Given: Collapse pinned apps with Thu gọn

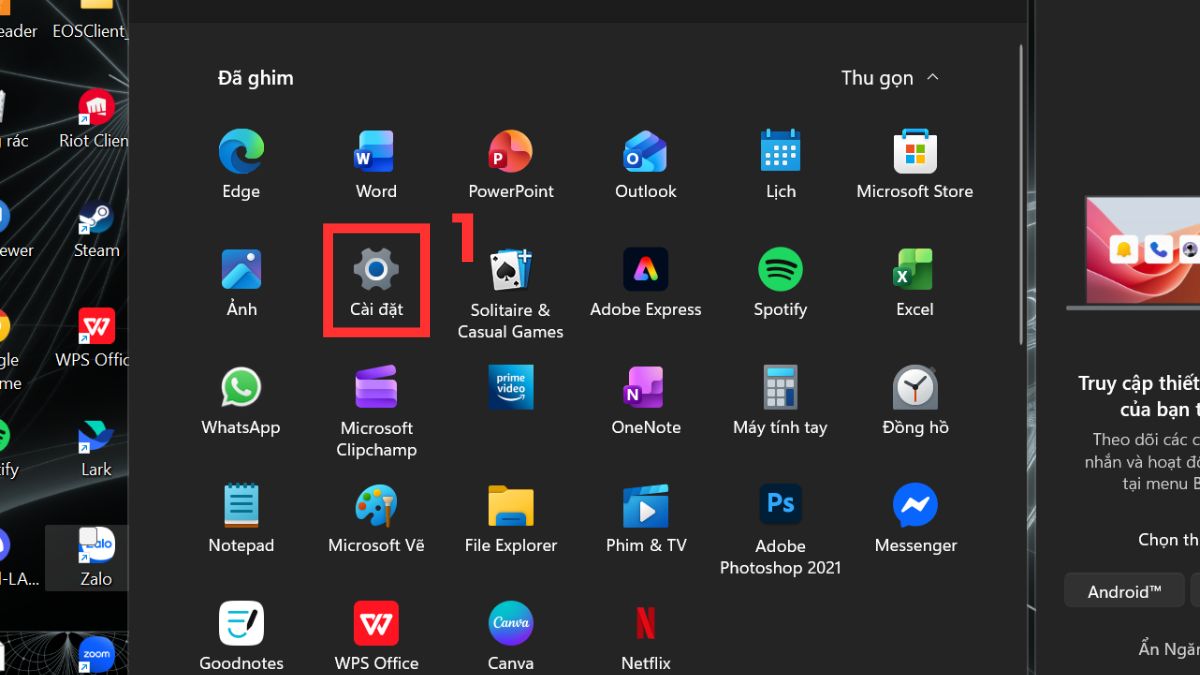Looking at the screenshot, I should (x=890, y=78).
